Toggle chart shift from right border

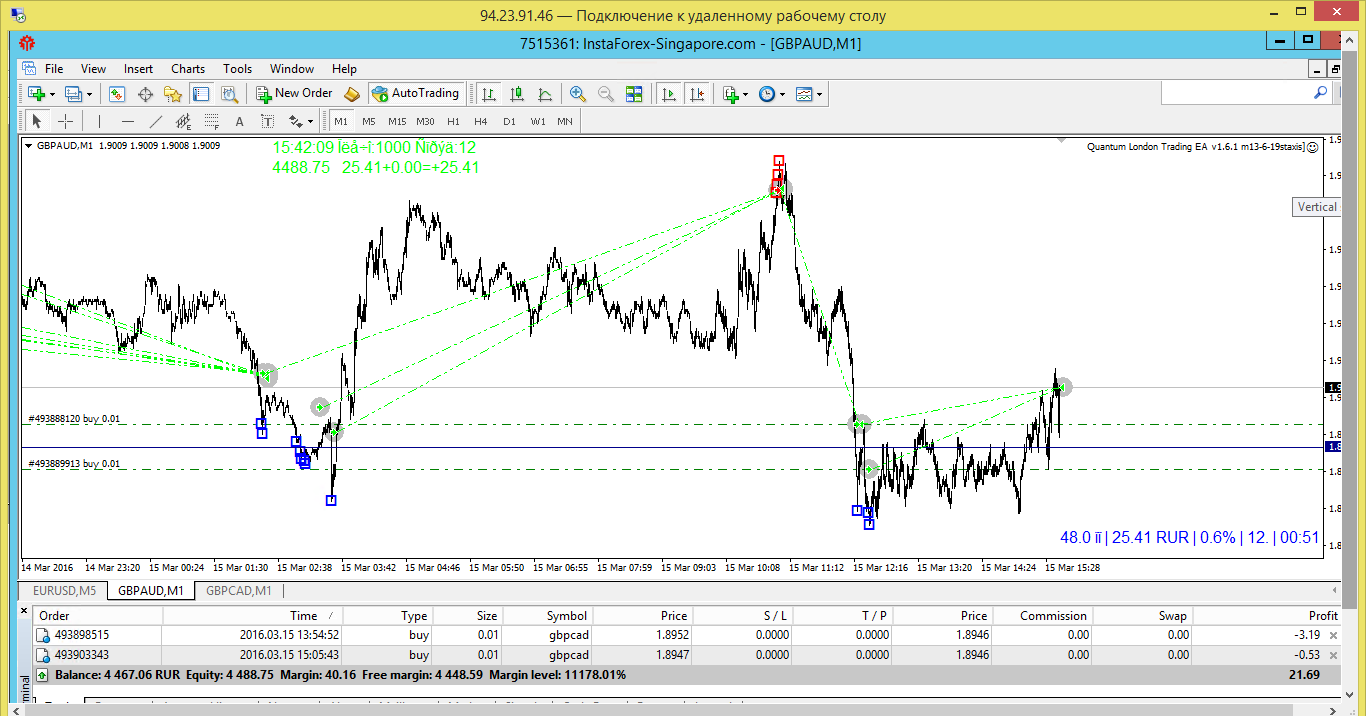696,93
